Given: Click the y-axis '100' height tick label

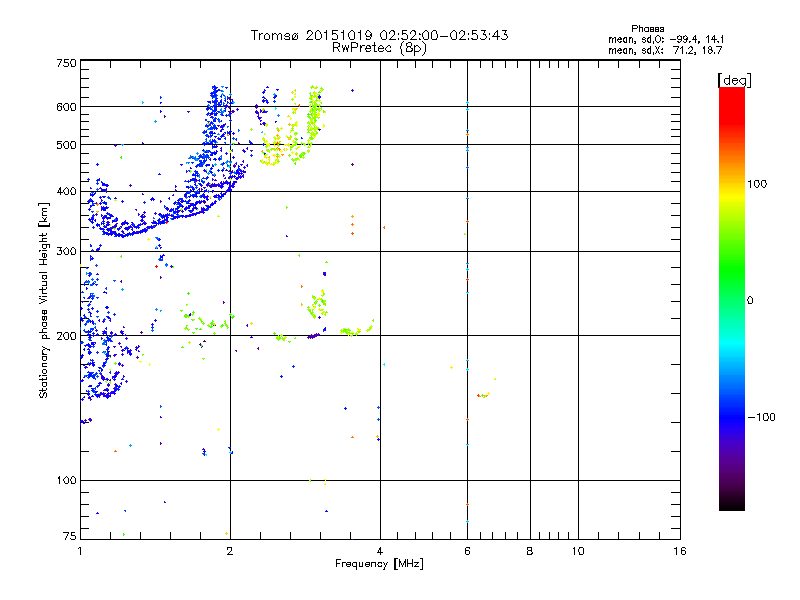Looking at the screenshot, I should [x=66, y=480].
